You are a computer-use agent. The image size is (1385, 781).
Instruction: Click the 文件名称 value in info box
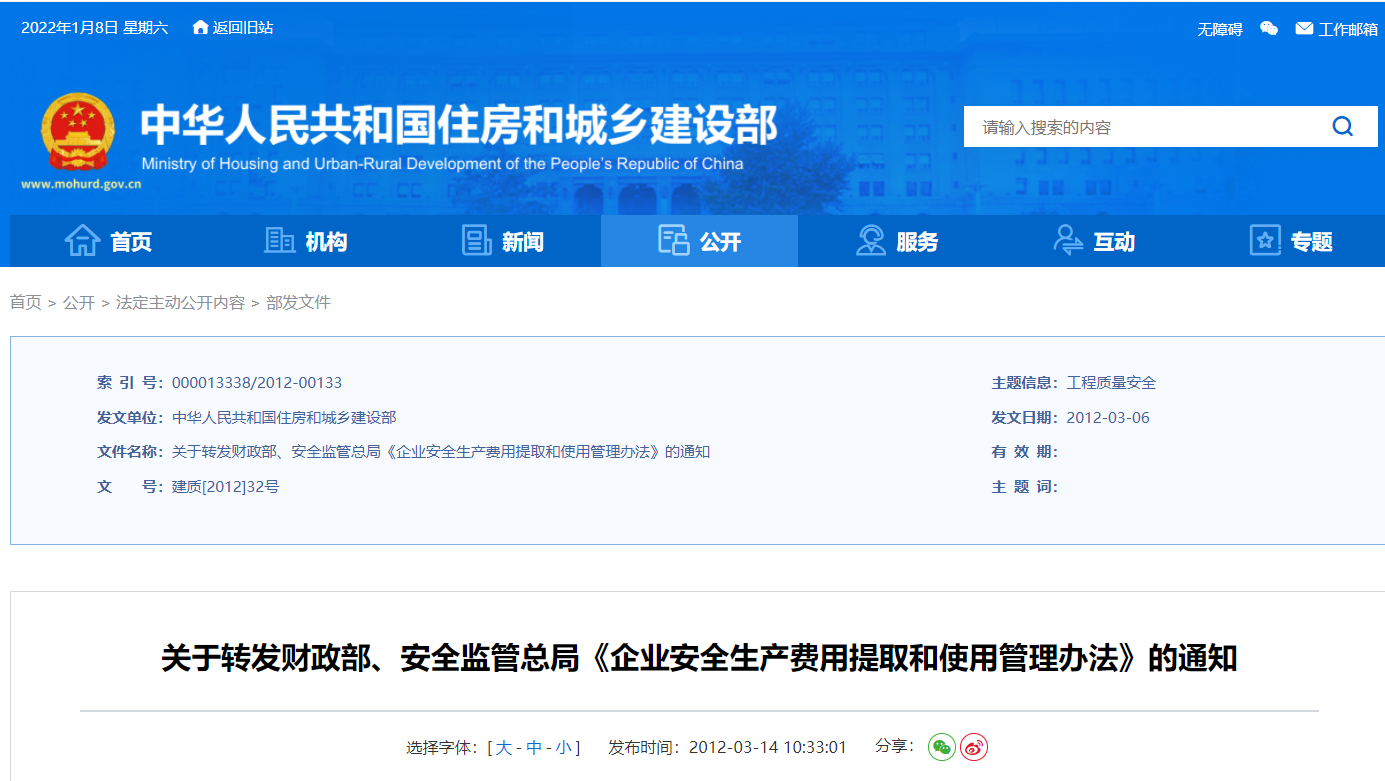coord(441,452)
